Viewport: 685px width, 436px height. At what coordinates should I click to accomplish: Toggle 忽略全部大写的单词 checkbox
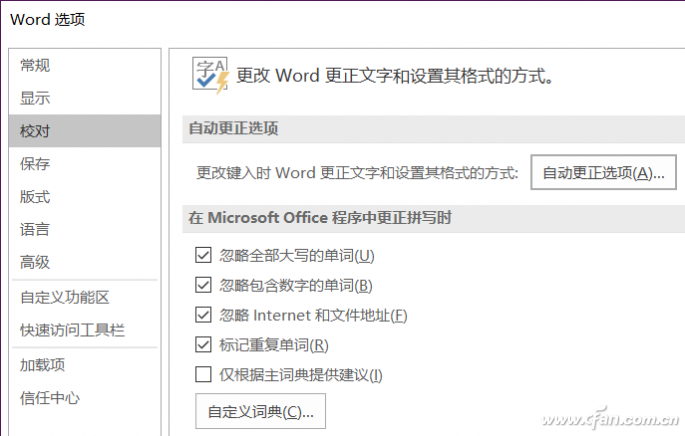pos(204,256)
